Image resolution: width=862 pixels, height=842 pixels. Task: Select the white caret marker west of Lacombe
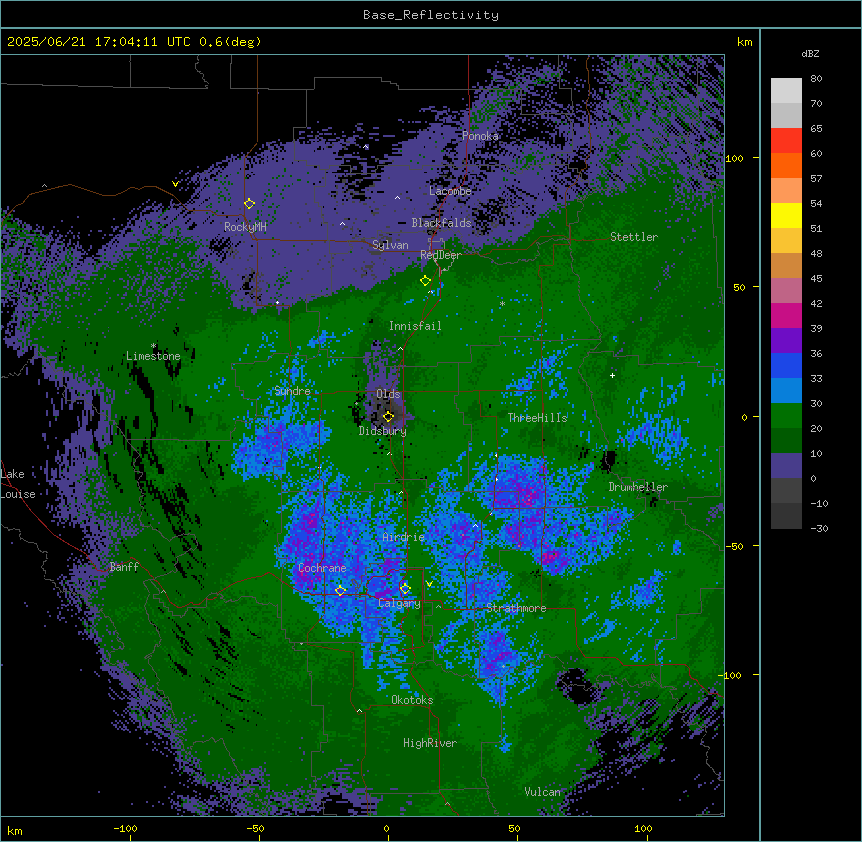397,197
